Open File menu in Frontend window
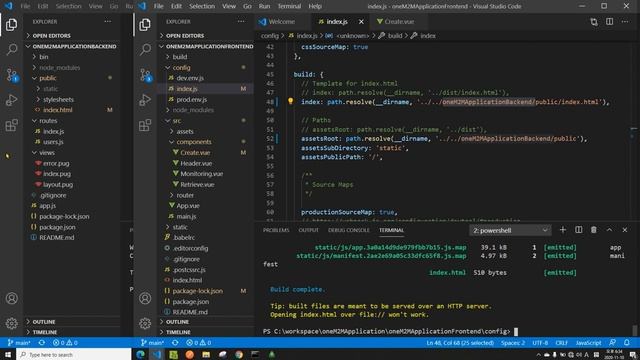Viewport: 640px width, 360px height. (x=158, y=6)
